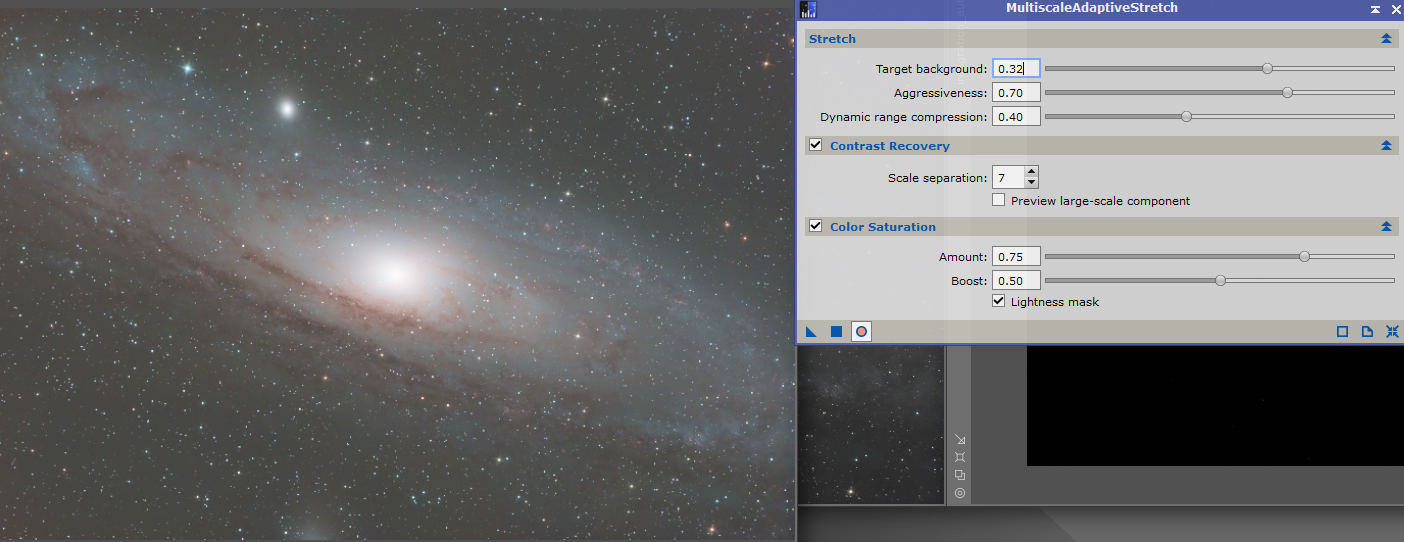Click the diagonal arrow icon beside preview
Image resolution: width=1404 pixels, height=542 pixels.
pos(960,439)
